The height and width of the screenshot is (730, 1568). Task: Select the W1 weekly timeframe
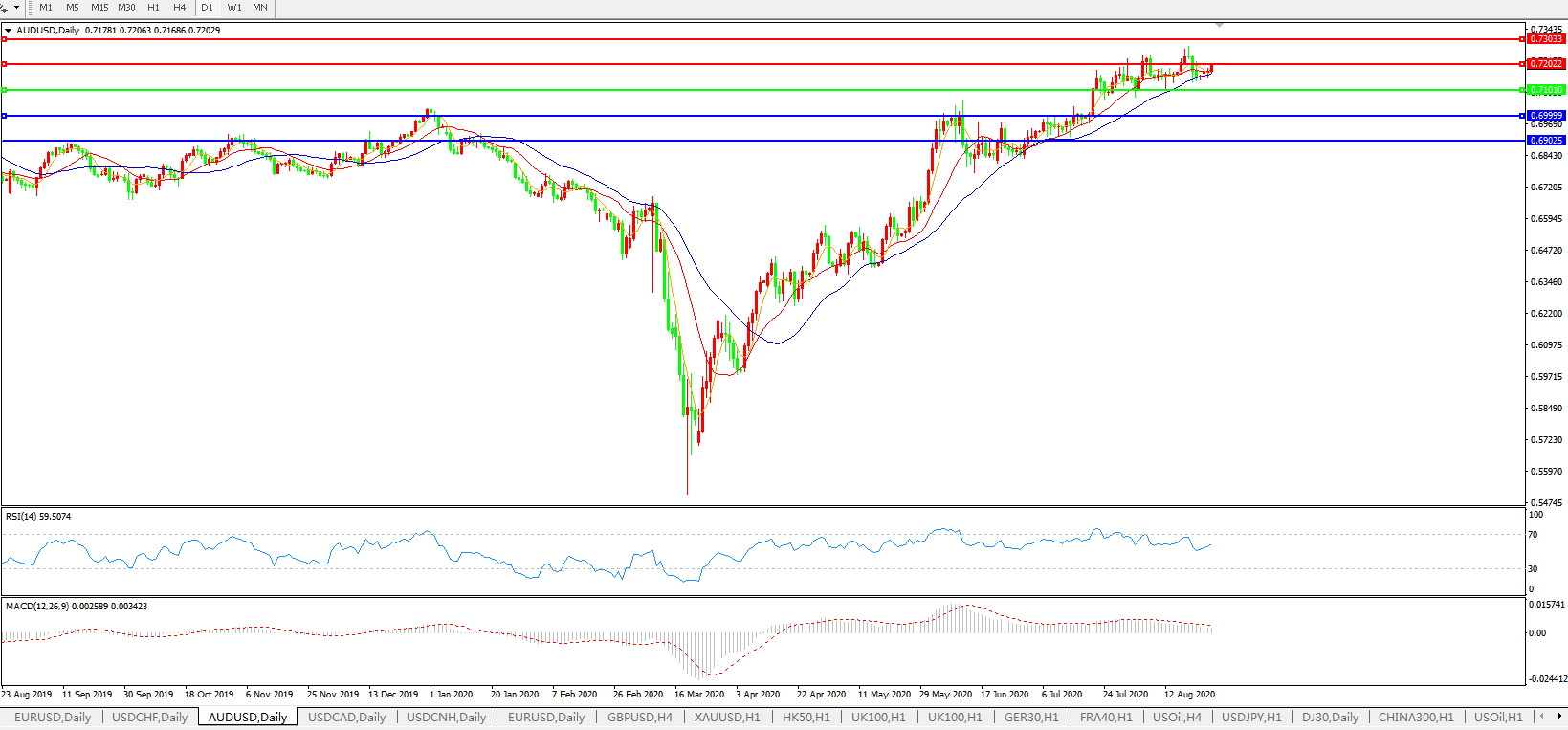point(234,8)
